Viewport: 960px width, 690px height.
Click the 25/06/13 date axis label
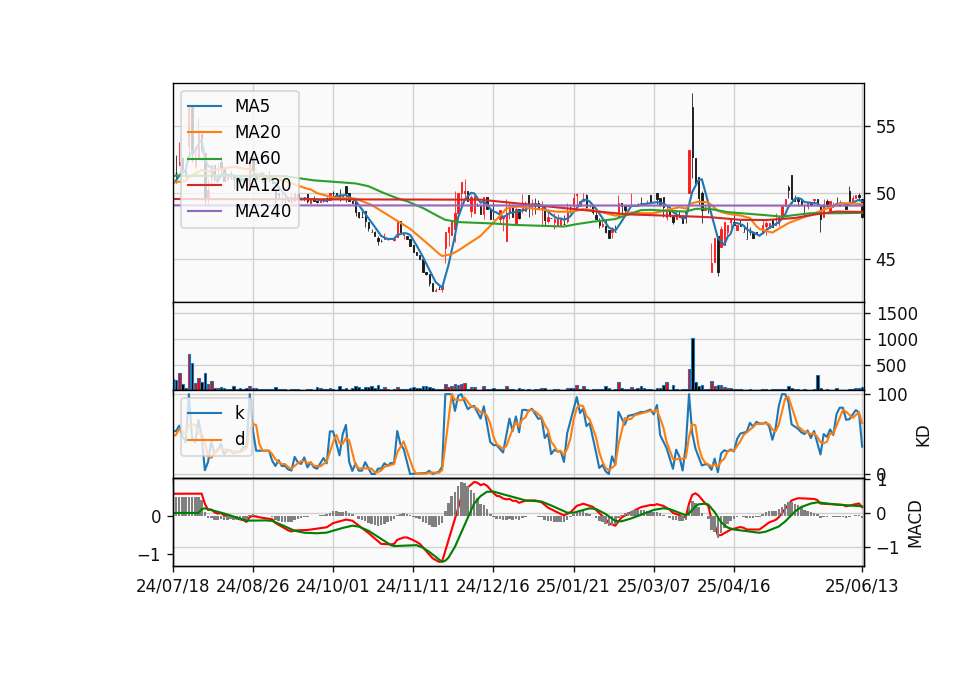pos(861,586)
